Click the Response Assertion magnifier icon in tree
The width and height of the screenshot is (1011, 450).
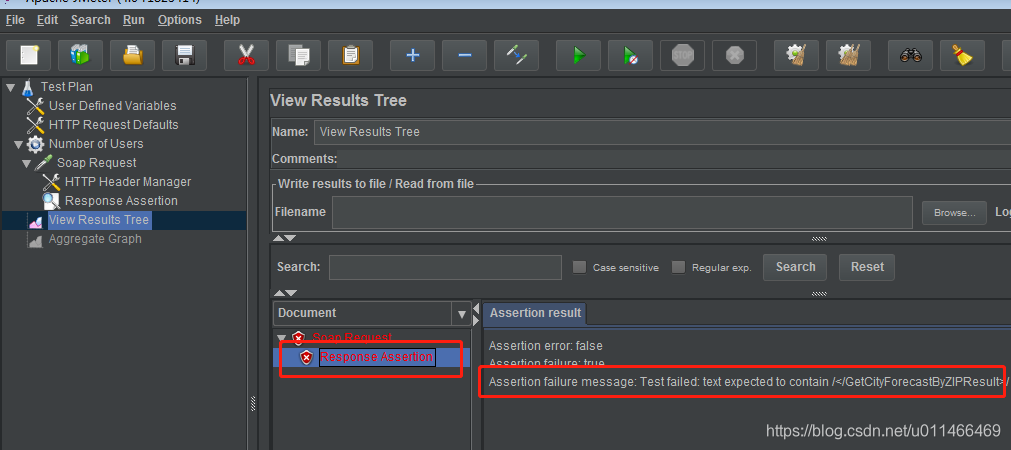[51, 201]
